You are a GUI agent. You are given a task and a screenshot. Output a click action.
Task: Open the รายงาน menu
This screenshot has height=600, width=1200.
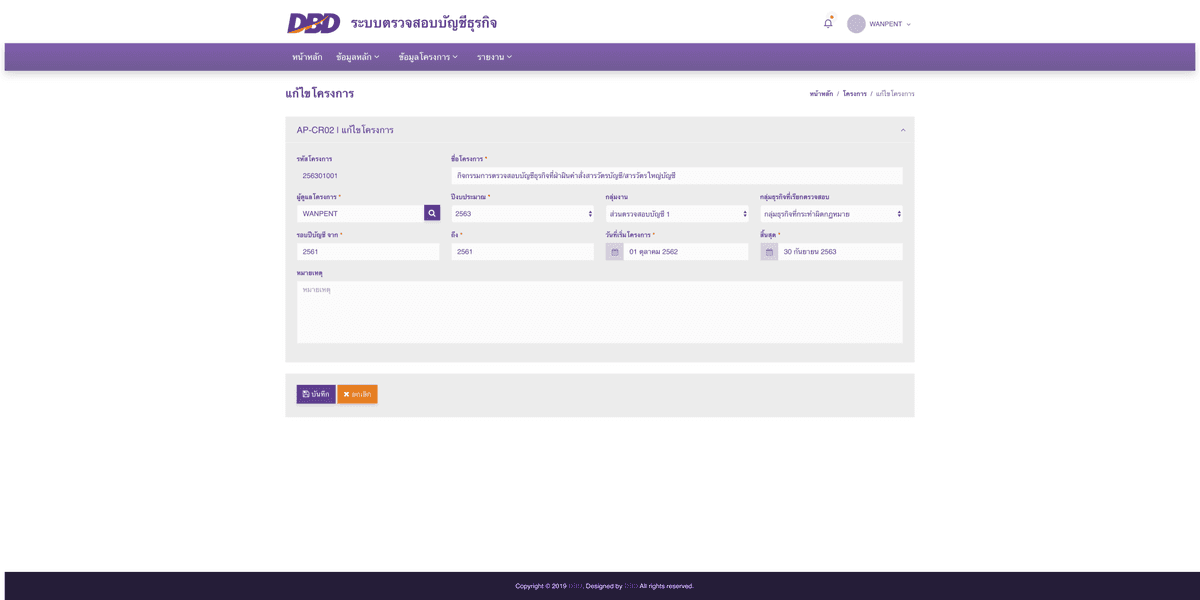494,57
